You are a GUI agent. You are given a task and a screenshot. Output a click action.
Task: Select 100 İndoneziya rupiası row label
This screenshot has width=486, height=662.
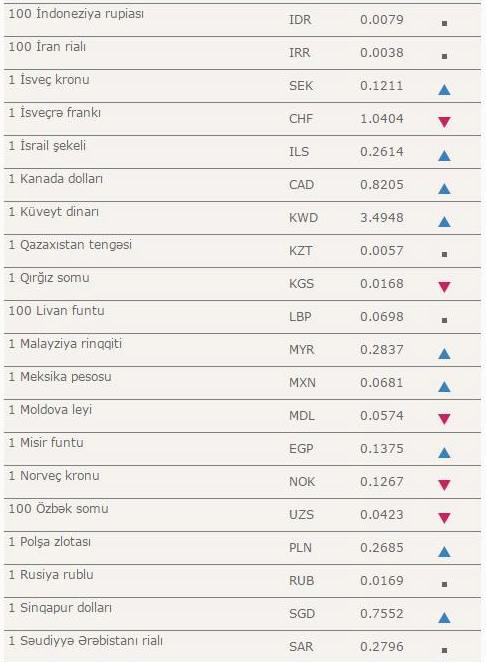(76, 14)
